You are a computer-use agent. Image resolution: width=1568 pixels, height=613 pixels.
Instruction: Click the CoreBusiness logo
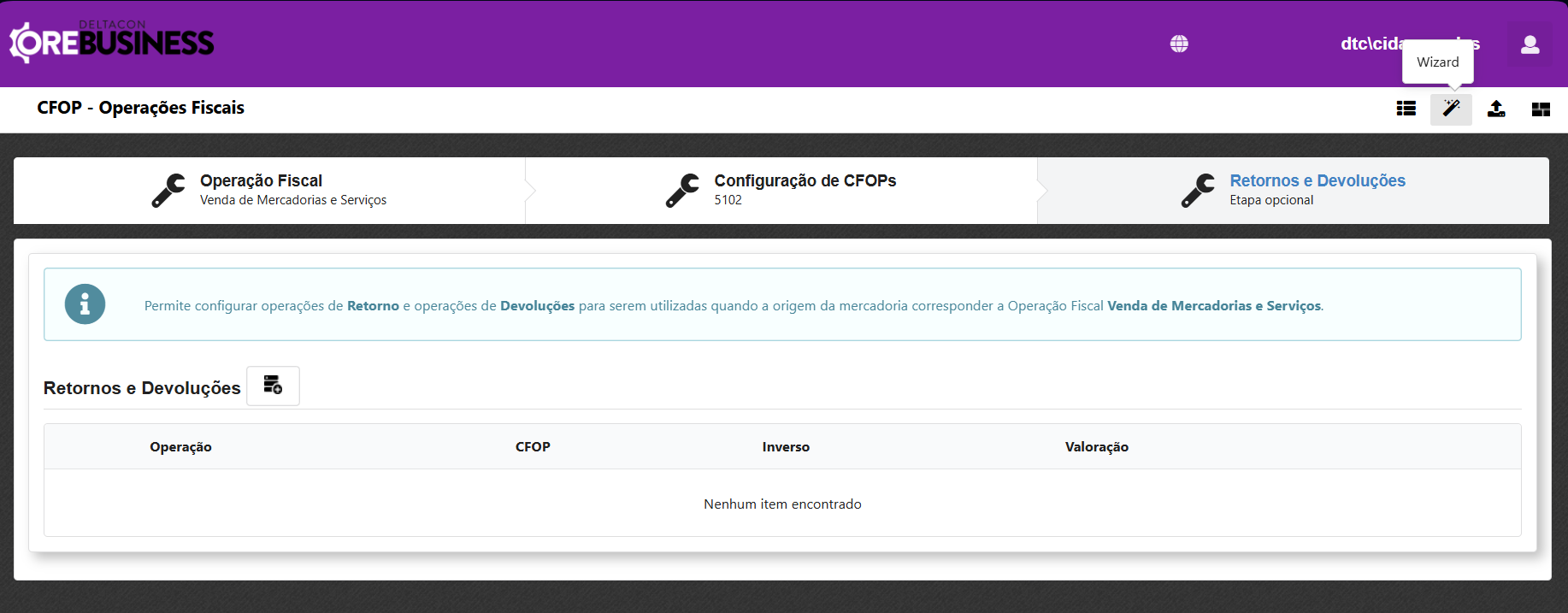[x=112, y=42]
